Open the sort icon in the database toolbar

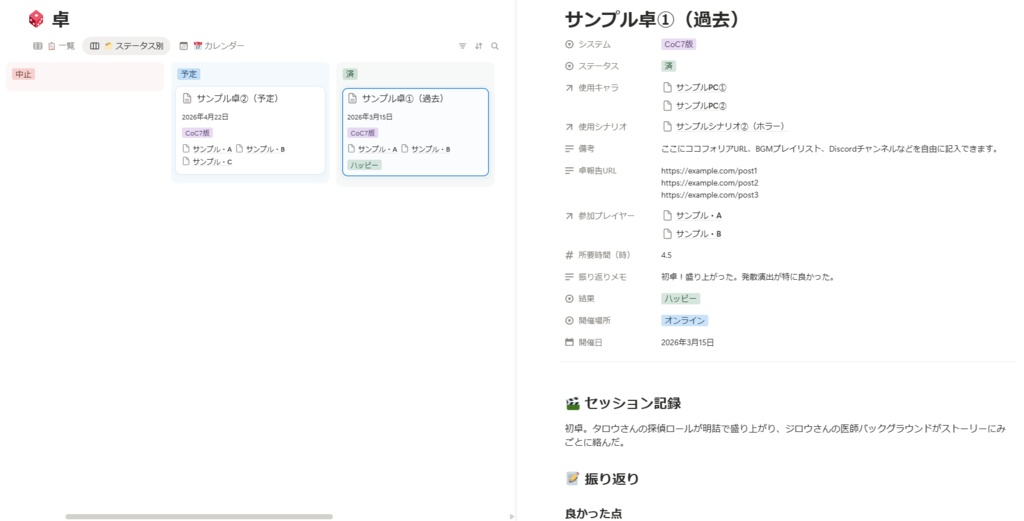[479, 46]
